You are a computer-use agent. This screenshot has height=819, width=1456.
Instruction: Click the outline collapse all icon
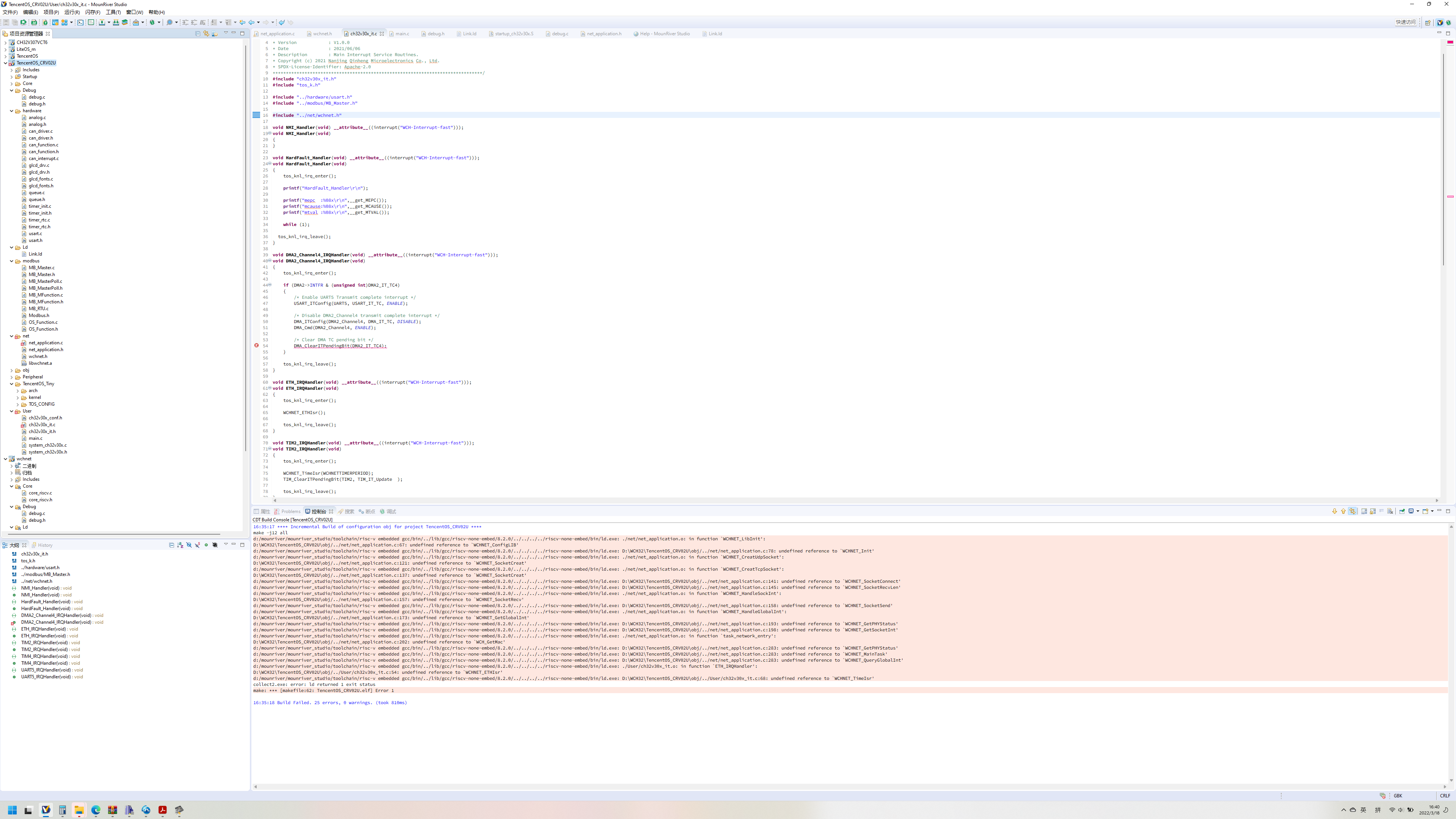pos(171,545)
